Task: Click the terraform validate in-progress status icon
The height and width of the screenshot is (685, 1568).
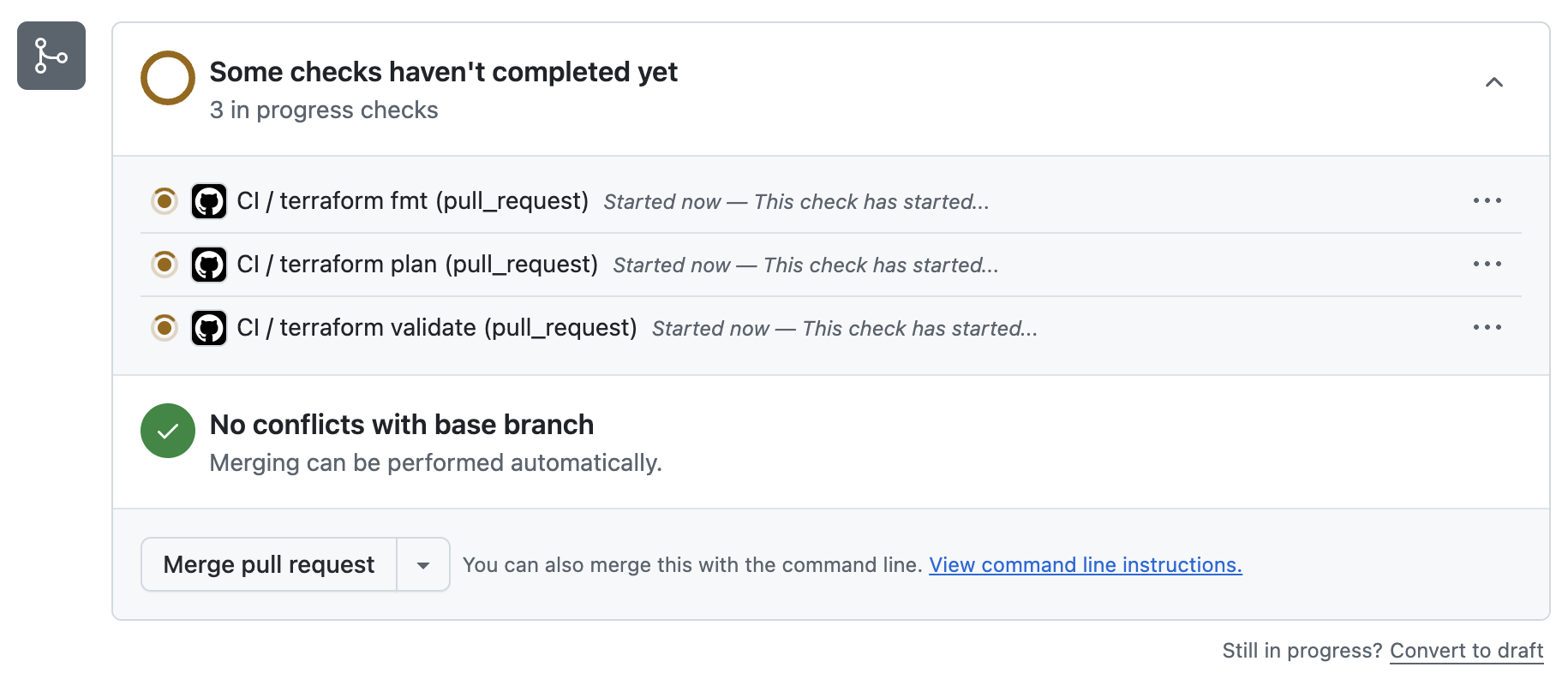Action: 165,328
